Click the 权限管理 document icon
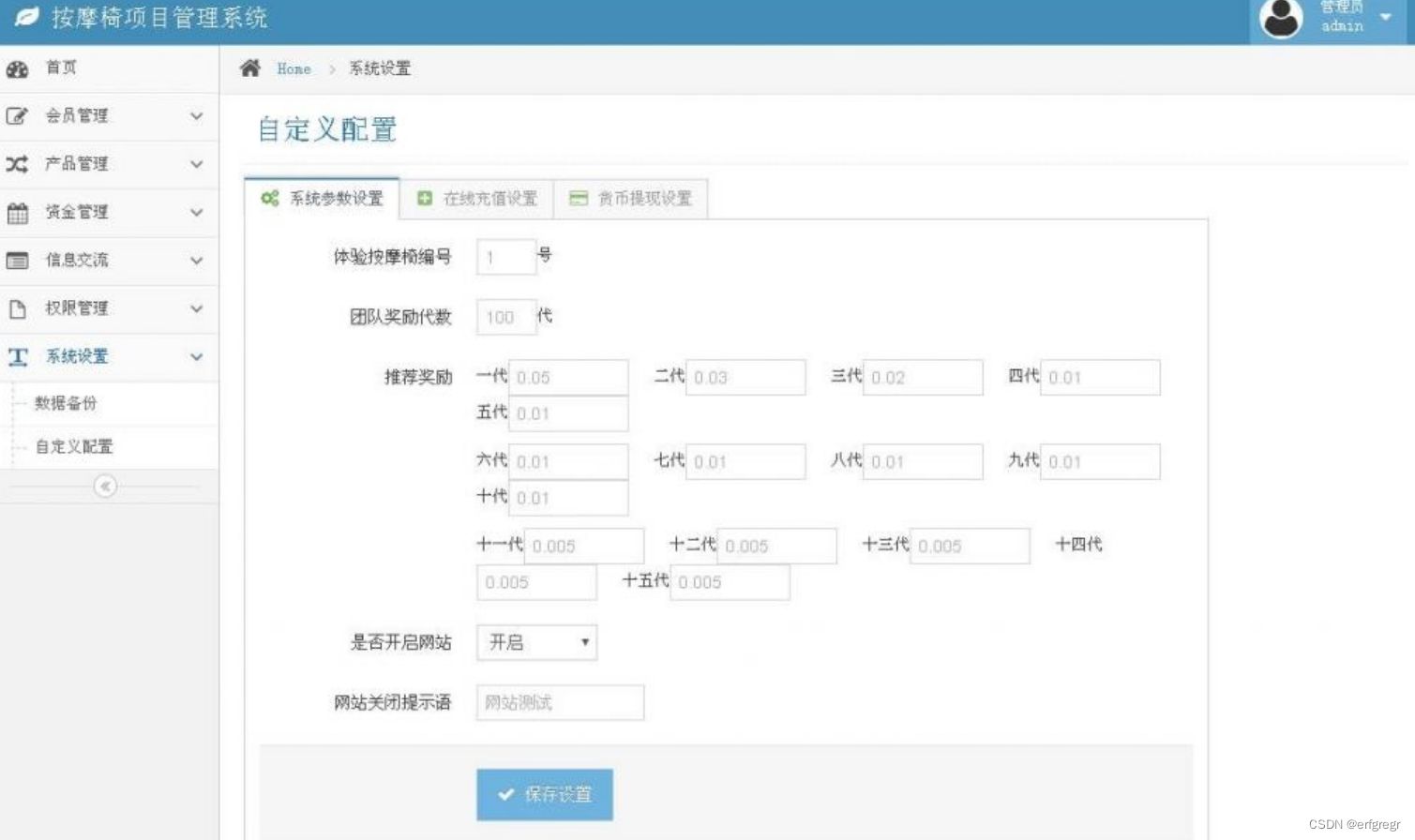 click(x=16, y=307)
